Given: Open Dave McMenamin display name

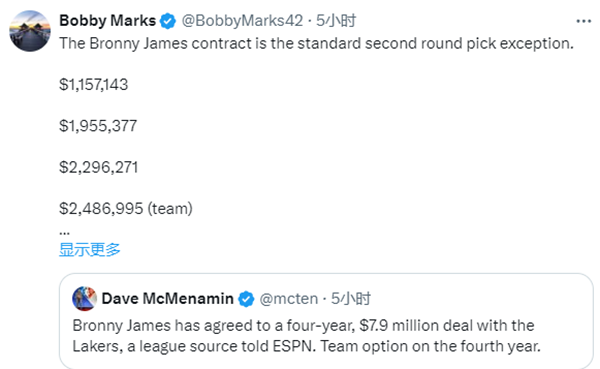Looking at the screenshot, I should pyautogui.click(x=168, y=299).
